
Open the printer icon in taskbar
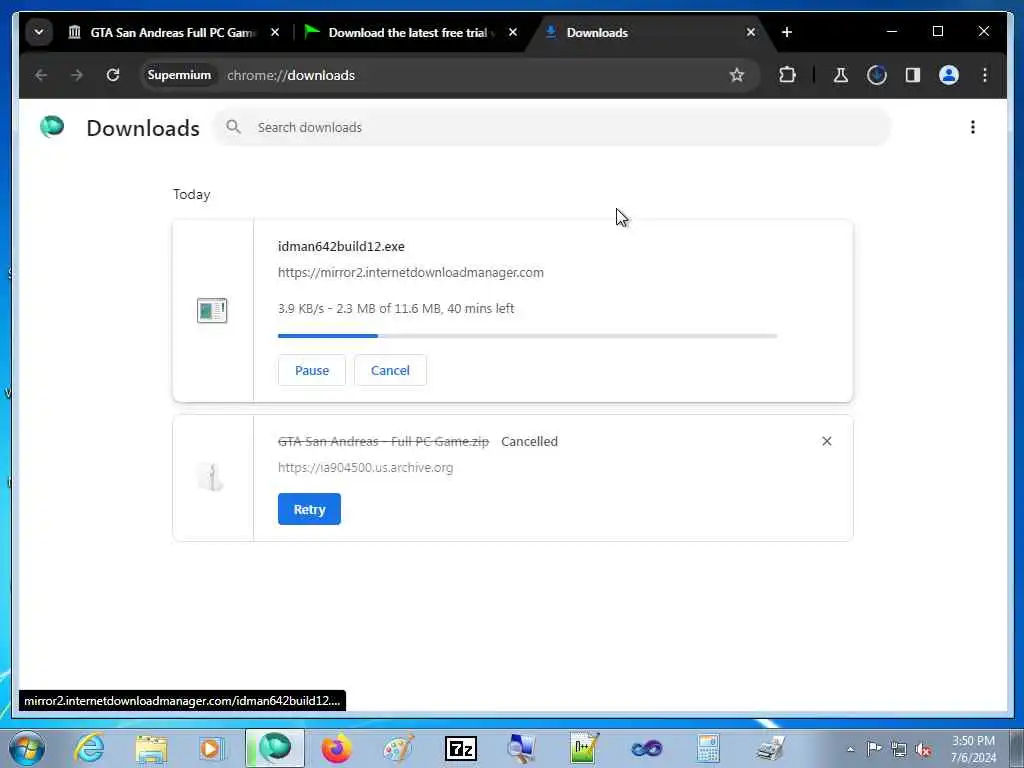[x=771, y=748]
